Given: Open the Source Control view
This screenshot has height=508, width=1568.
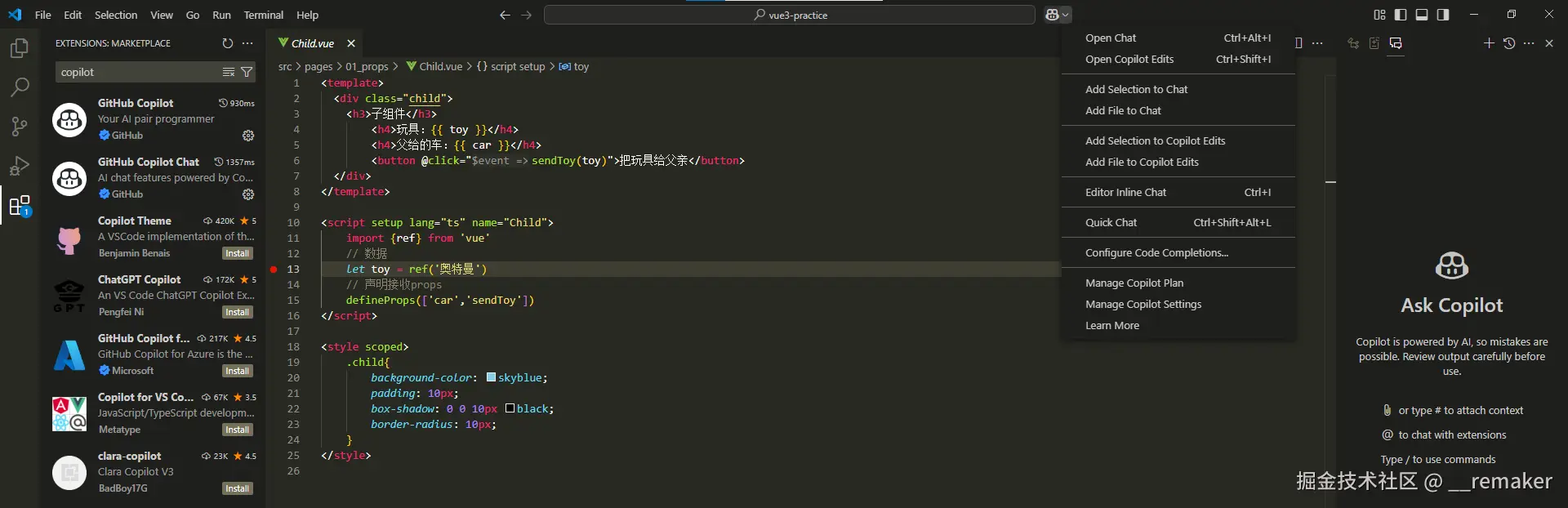Looking at the screenshot, I should click(x=20, y=127).
